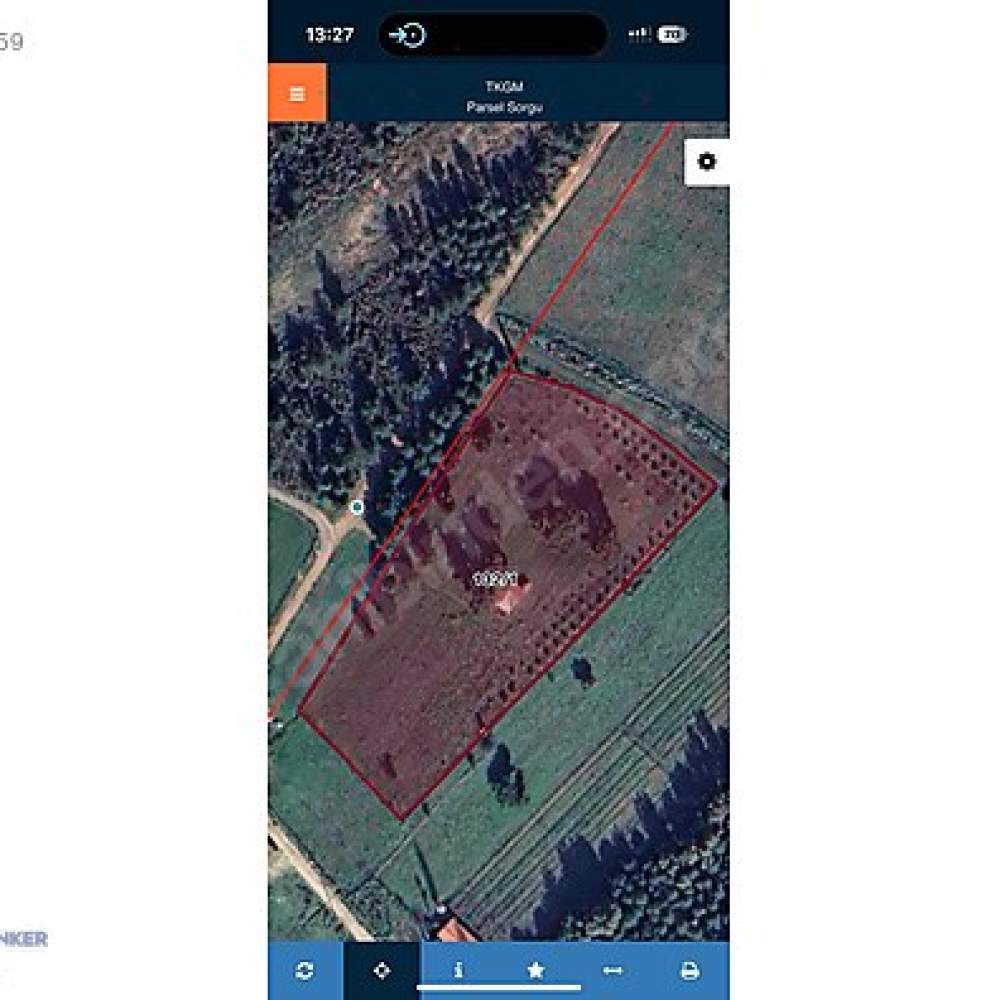The height and width of the screenshot is (1000, 1000).
Task: Tap the home indicator bar at bottom
Action: coord(499,988)
